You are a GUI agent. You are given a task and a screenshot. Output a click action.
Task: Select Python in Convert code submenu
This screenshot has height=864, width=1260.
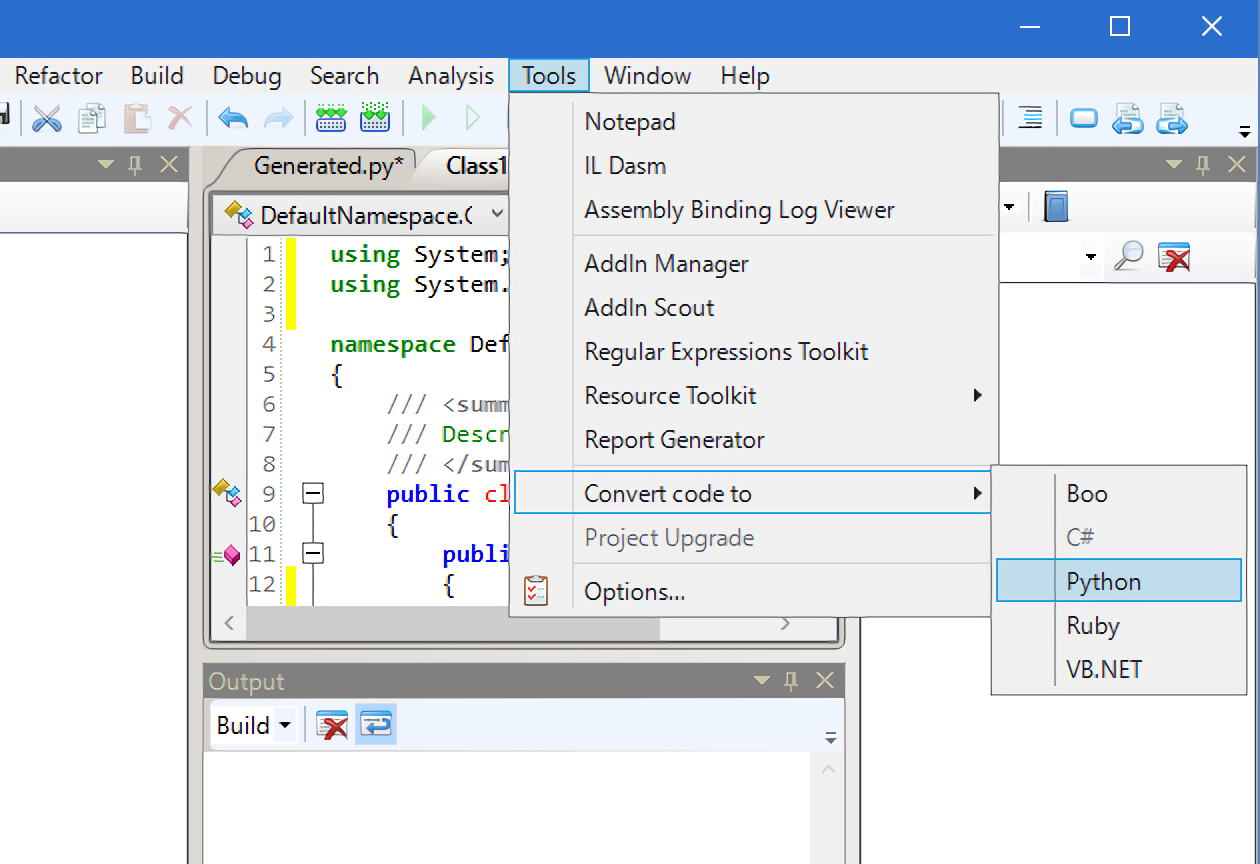tap(1104, 582)
